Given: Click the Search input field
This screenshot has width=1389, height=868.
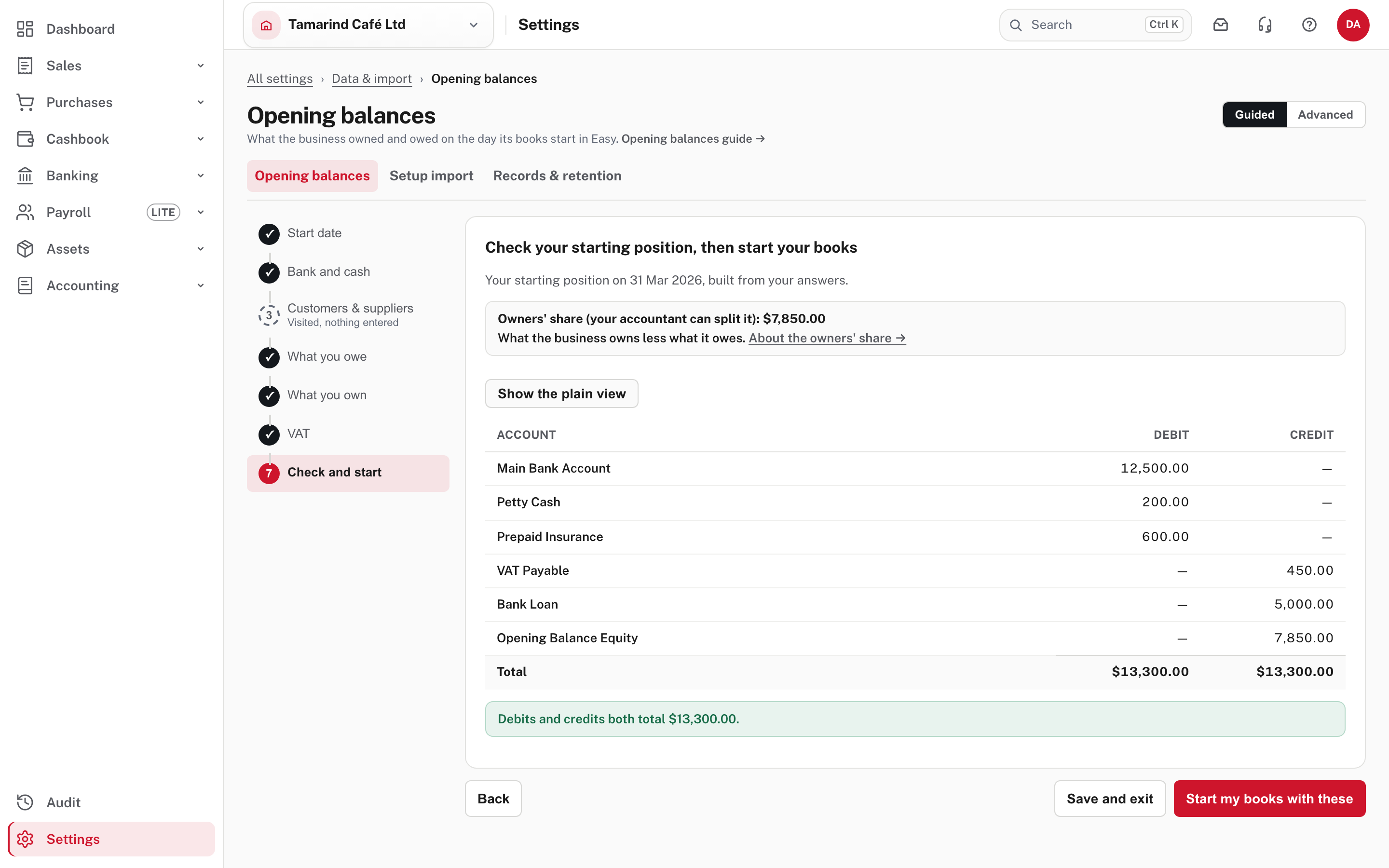Looking at the screenshot, I should 1095,25.
